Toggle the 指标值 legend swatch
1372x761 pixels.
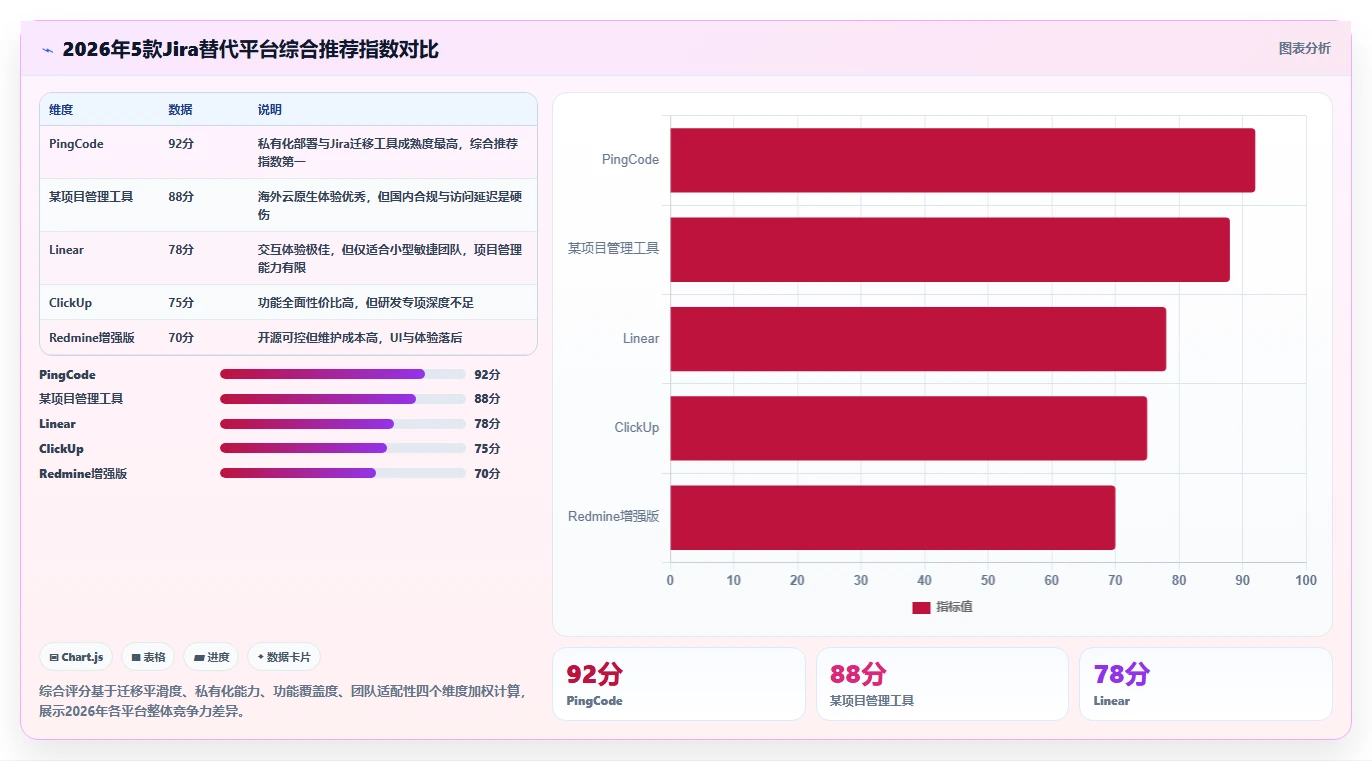(x=921, y=607)
